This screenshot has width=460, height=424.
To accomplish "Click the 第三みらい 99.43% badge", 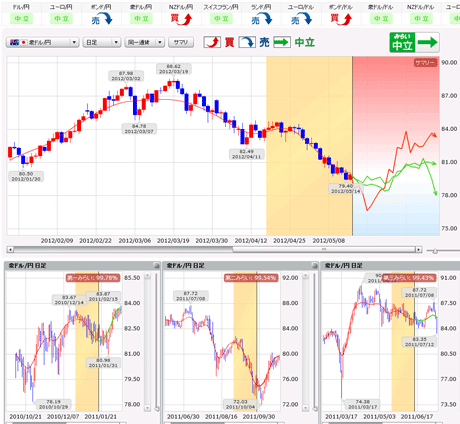I will [x=409, y=278].
